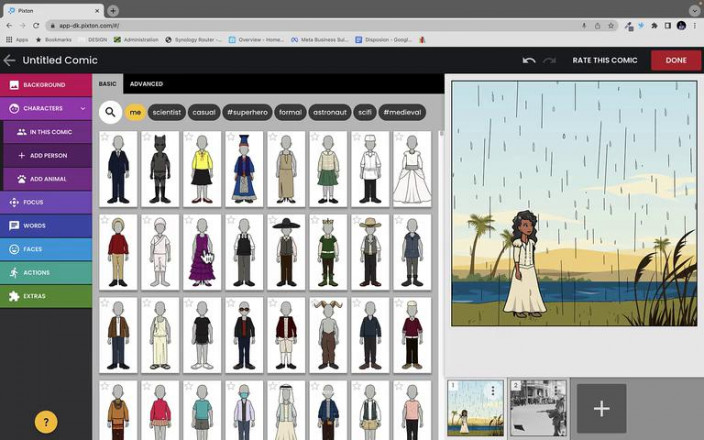Open the yellow help question mark
The width and height of the screenshot is (704, 440).
pyautogui.click(x=46, y=421)
